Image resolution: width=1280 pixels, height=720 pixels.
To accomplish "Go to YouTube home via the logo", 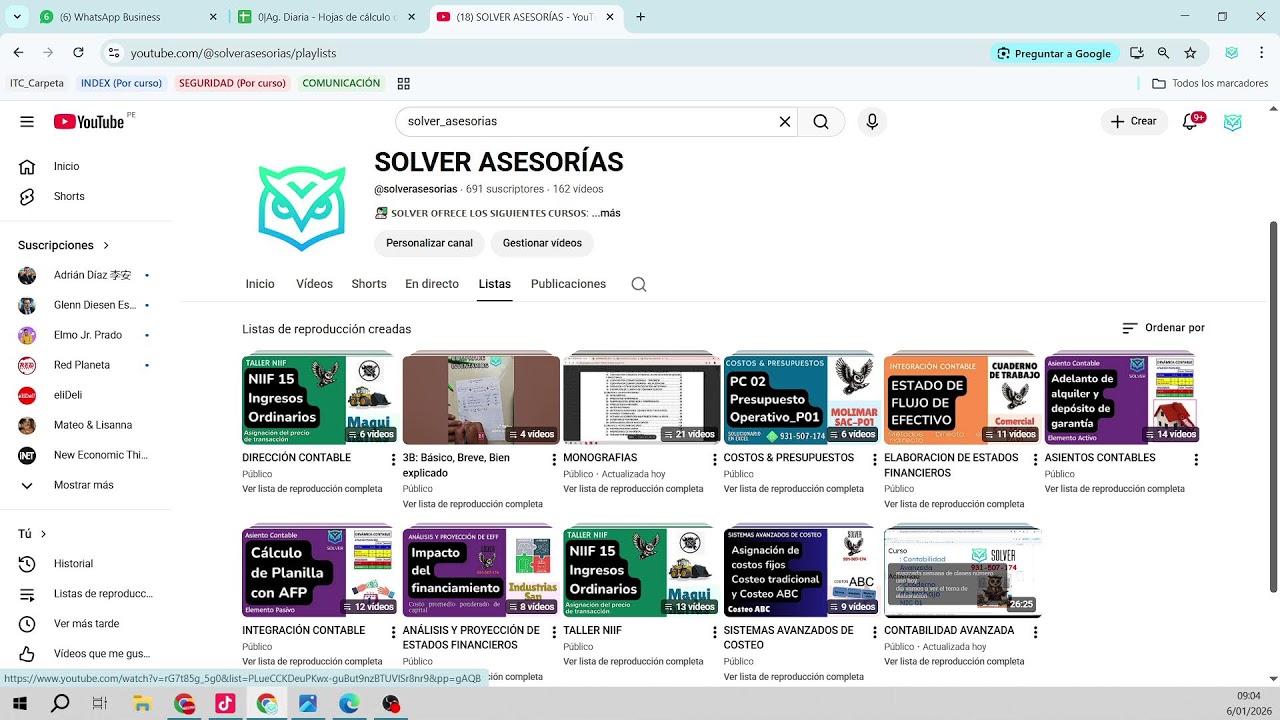I will [89, 122].
